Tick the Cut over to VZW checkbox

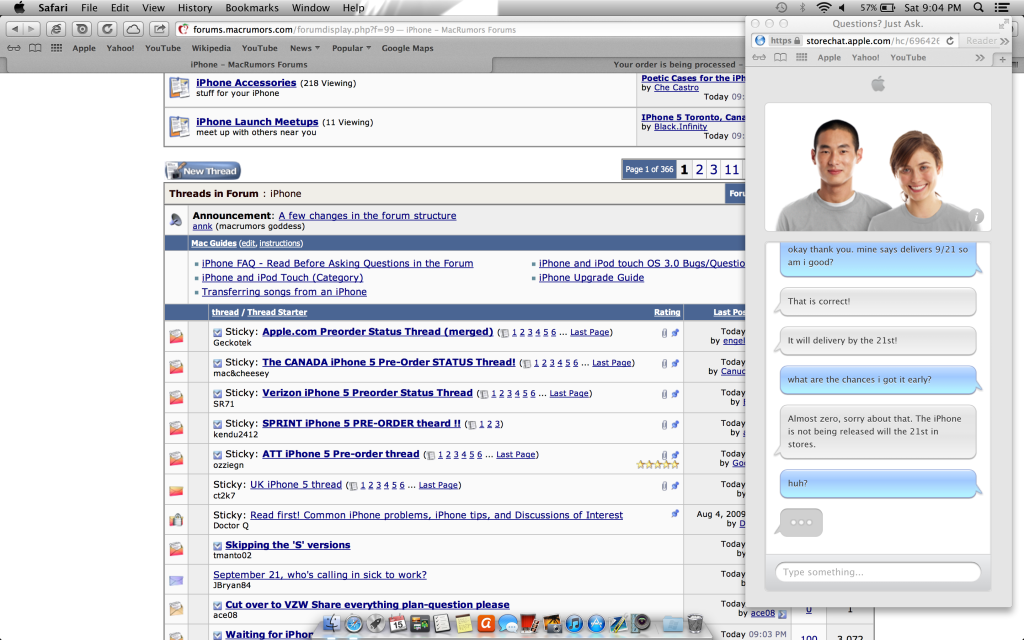pyautogui.click(x=217, y=606)
